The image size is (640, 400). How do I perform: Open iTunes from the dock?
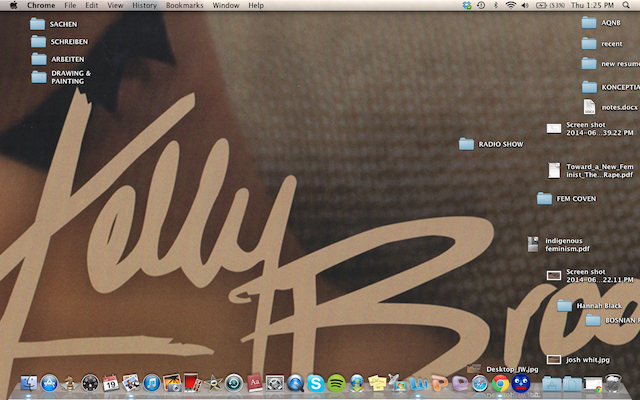(x=151, y=382)
